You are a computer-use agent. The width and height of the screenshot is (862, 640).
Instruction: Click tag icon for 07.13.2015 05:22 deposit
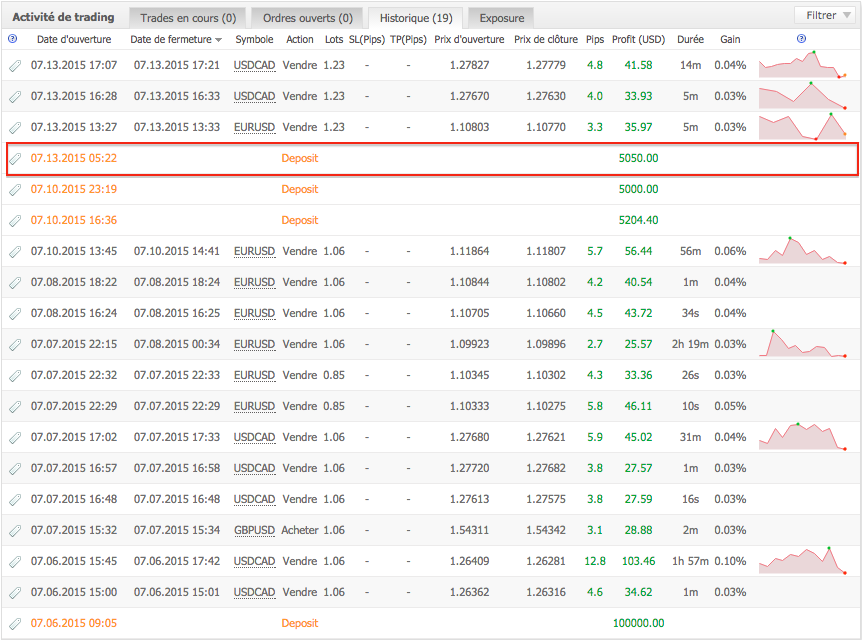(x=15, y=159)
